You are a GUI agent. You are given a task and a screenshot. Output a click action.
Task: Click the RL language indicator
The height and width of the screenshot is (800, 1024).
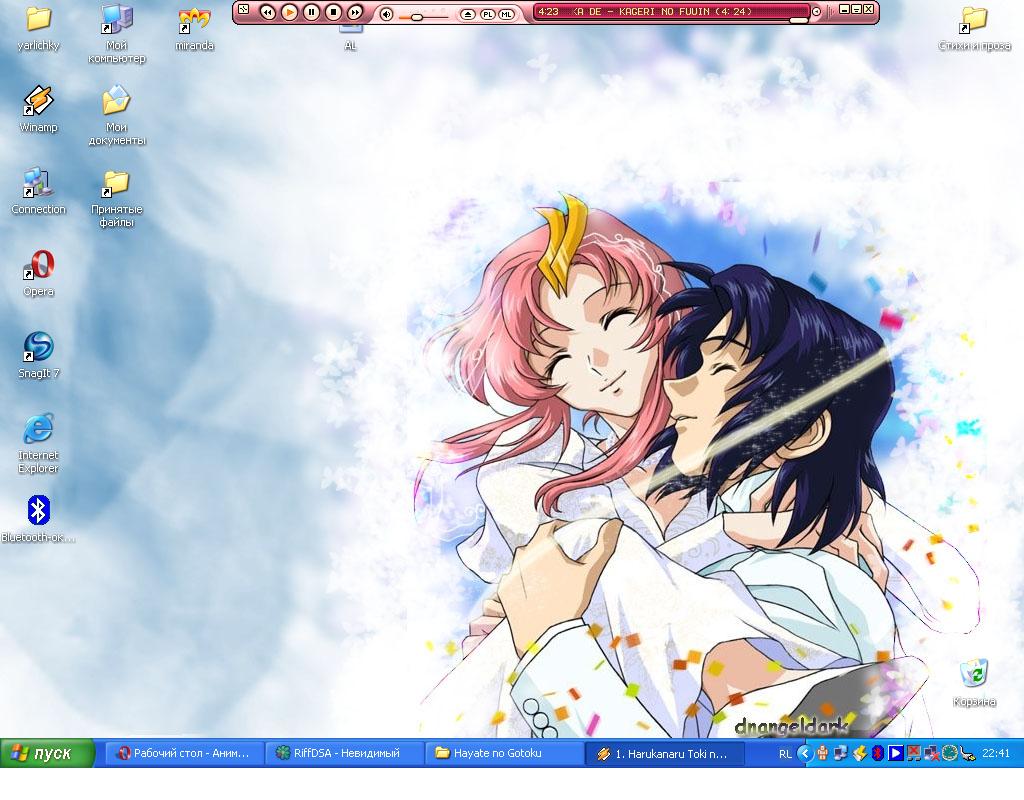click(x=785, y=754)
